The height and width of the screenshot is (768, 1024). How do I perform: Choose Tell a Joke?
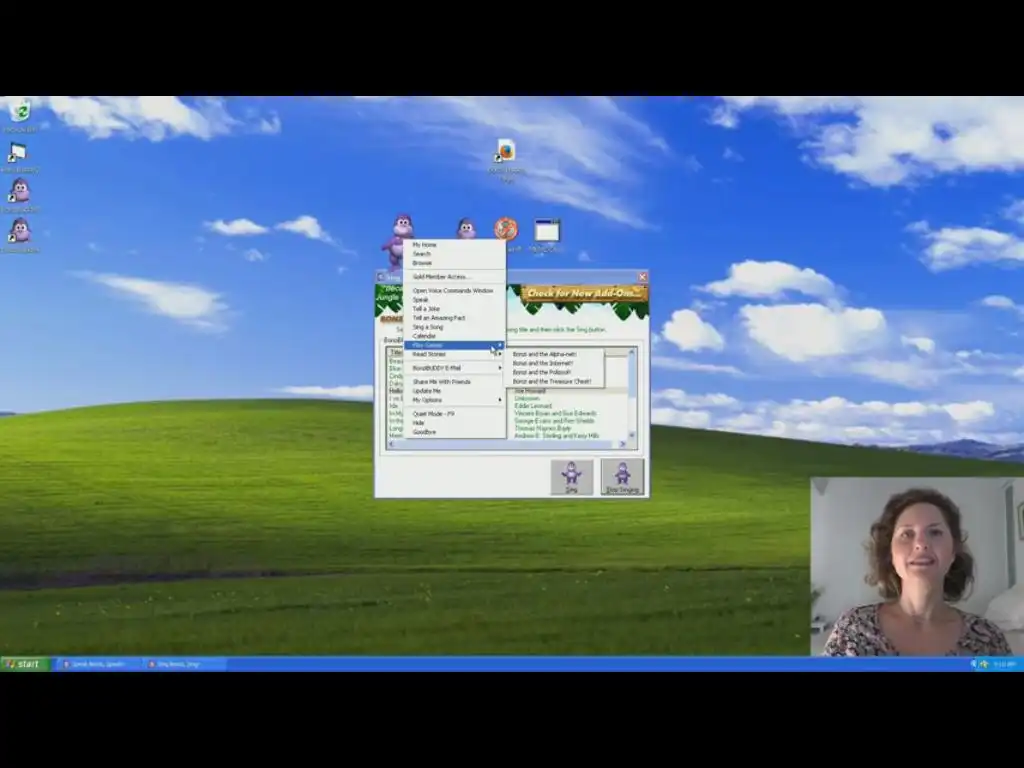click(x=455, y=309)
